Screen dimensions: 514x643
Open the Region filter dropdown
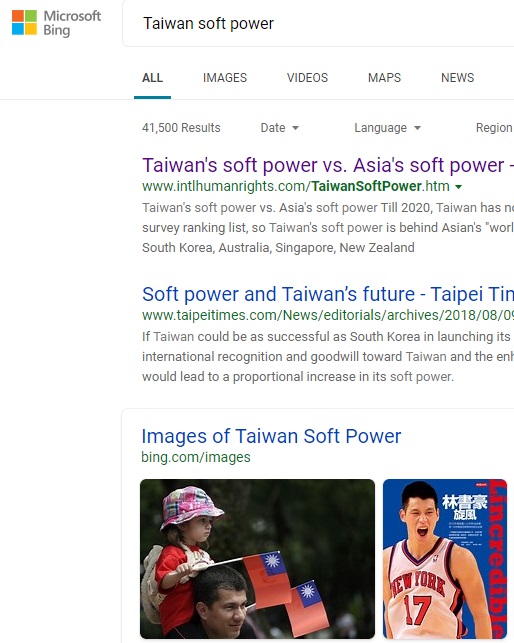tap(495, 128)
